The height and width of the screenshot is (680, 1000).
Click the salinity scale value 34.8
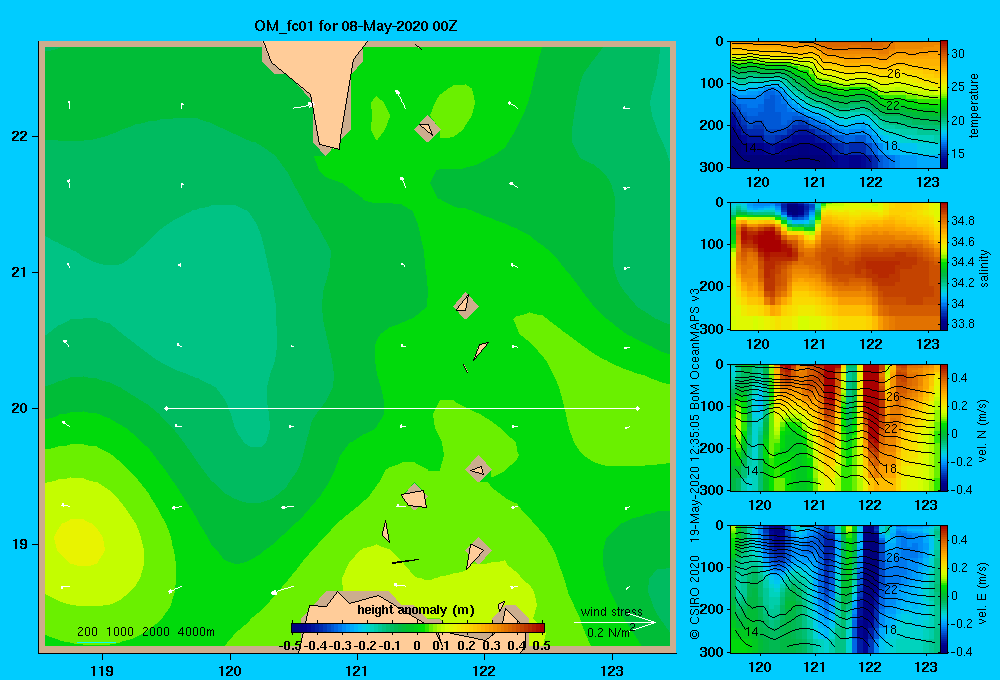[963, 221]
